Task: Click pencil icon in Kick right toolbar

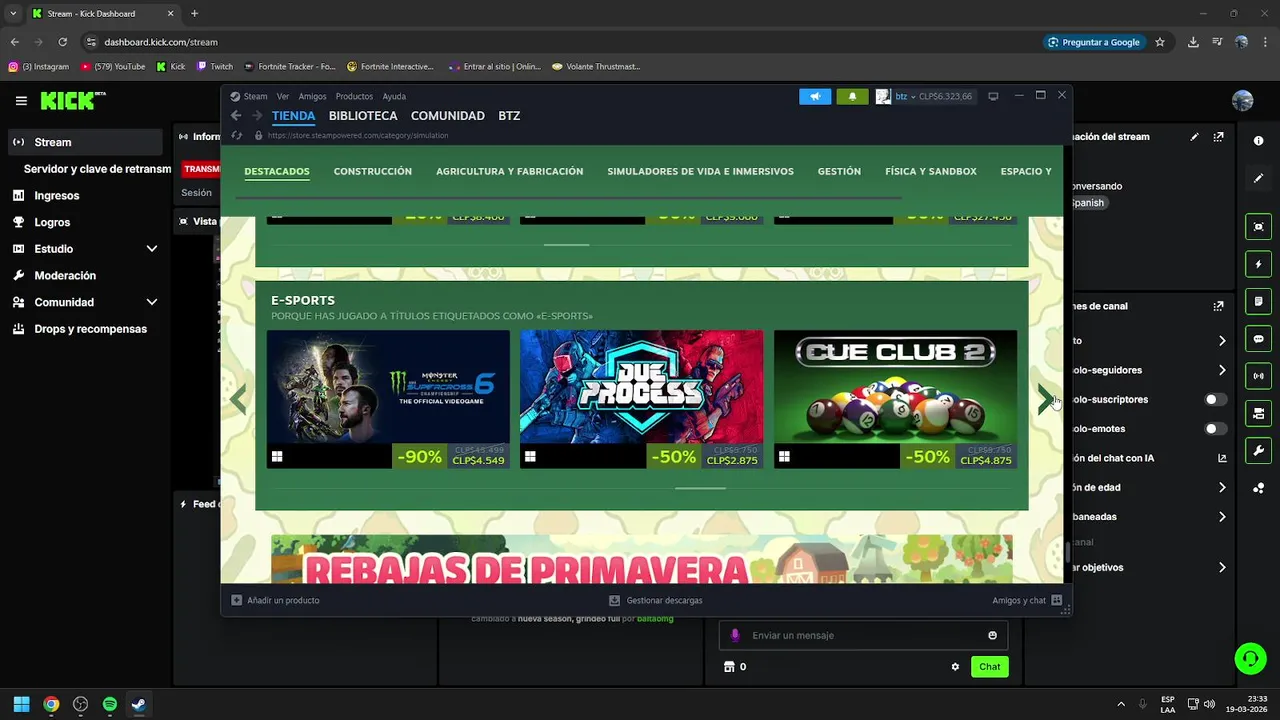Action: click(x=1258, y=178)
